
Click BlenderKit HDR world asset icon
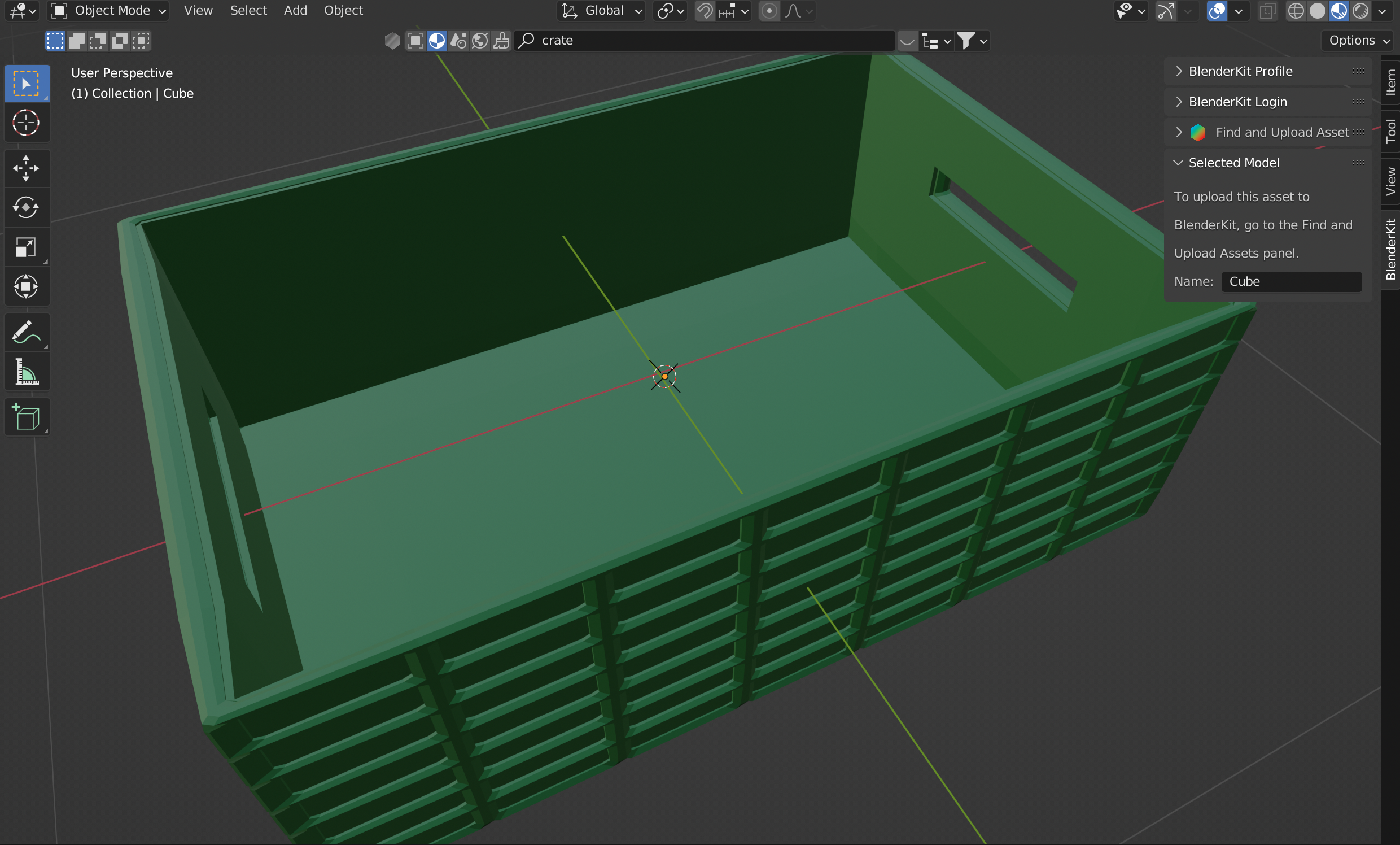click(x=480, y=40)
